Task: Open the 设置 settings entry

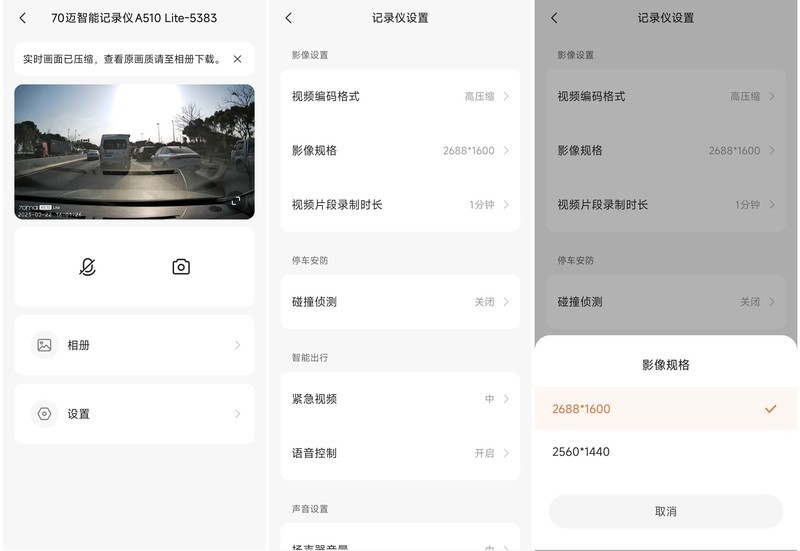Action: (x=134, y=414)
